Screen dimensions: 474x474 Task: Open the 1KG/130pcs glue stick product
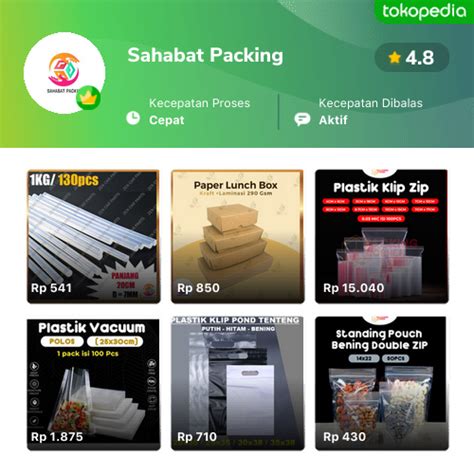pyautogui.click(x=93, y=236)
